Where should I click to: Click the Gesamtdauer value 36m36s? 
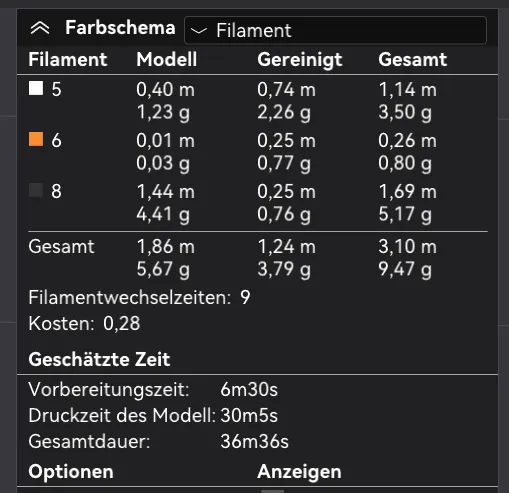(x=255, y=441)
